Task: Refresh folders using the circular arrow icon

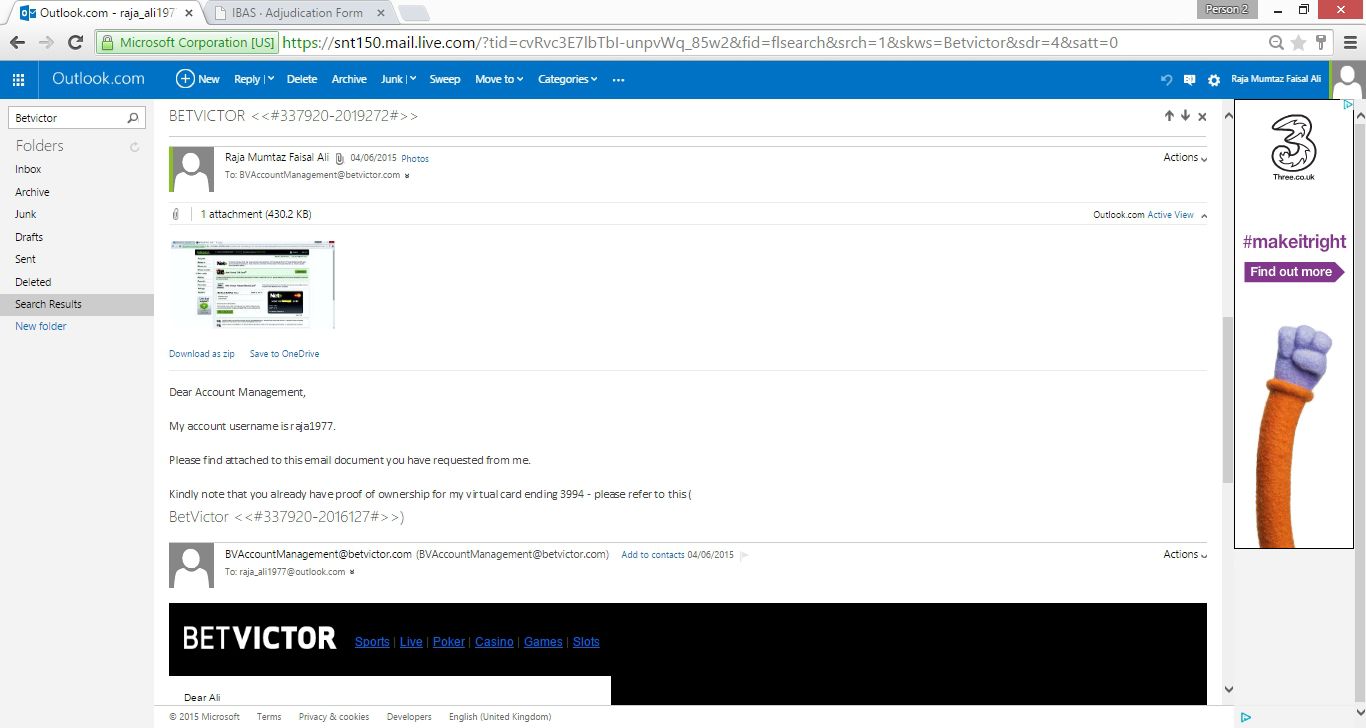Action: coord(134,147)
